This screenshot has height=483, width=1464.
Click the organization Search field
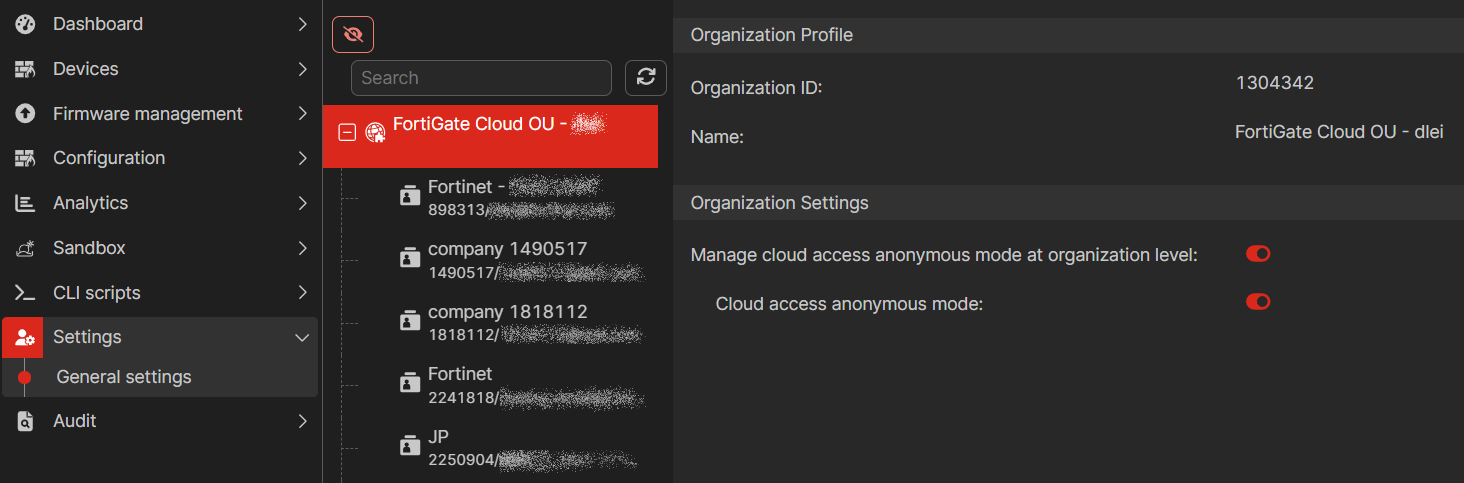tap(481, 78)
